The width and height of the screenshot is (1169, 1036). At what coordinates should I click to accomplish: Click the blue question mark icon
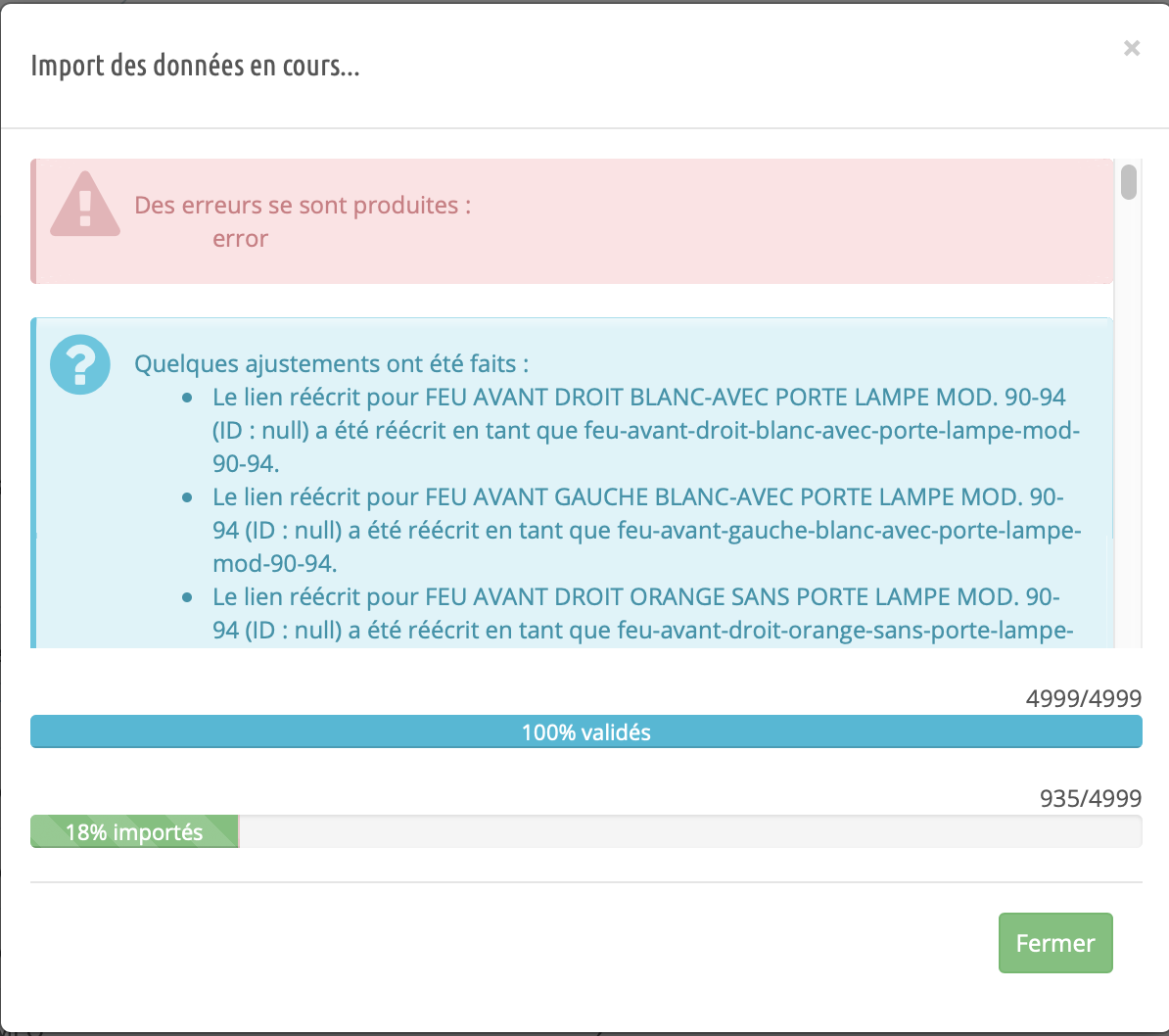(x=80, y=364)
